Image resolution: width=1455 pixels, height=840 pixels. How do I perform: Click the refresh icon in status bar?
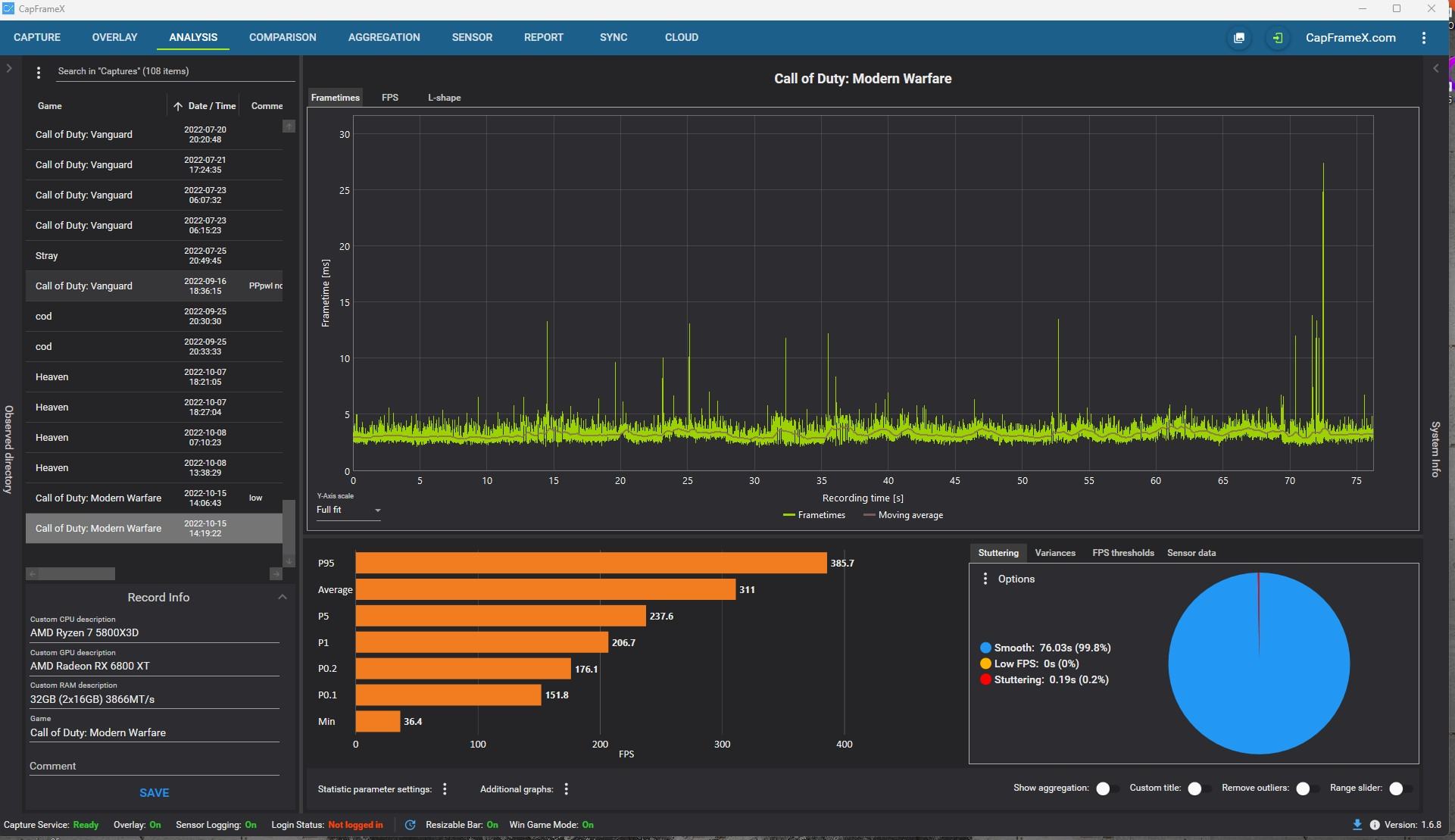tap(410, 825)
